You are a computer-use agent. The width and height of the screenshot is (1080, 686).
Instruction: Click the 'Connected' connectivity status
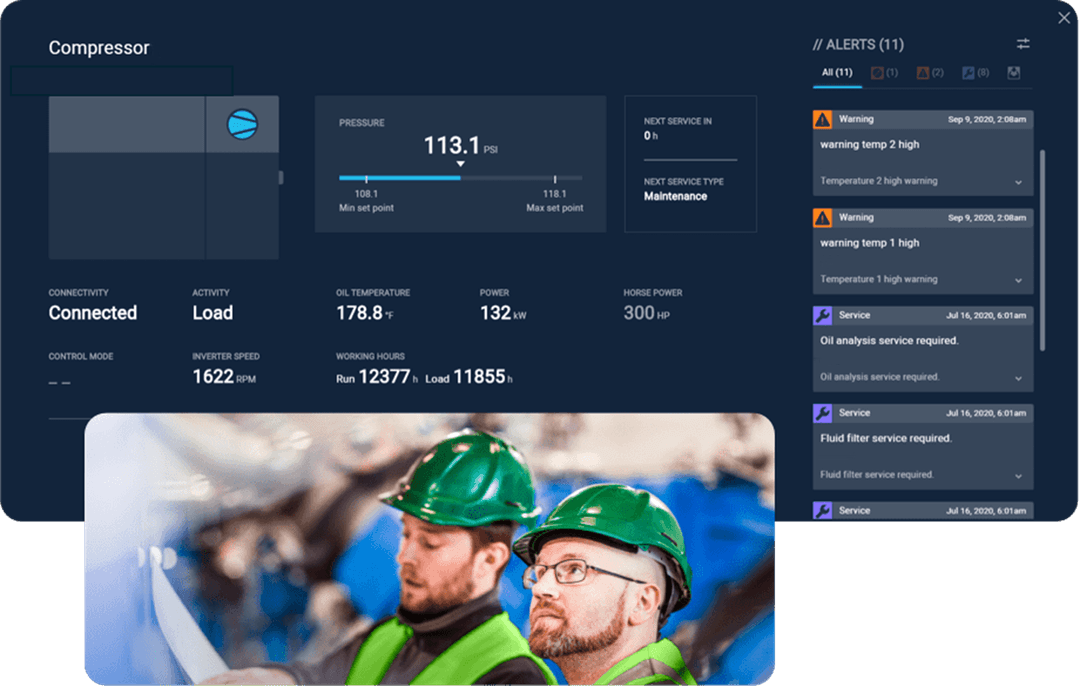pos(93,313)
